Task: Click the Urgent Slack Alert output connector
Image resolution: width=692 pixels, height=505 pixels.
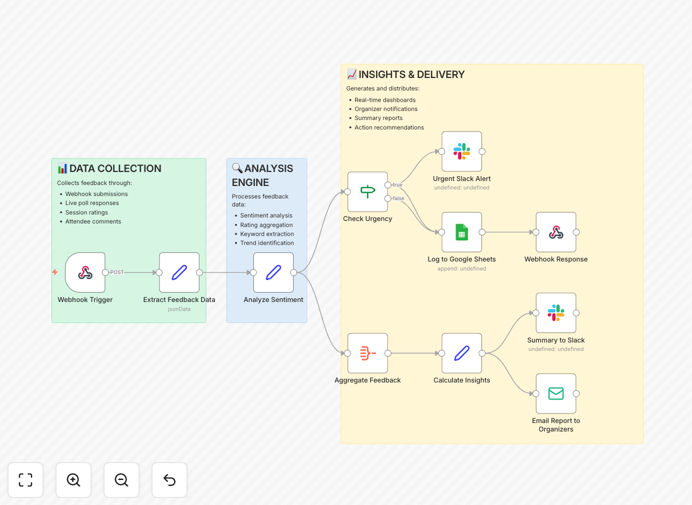Action: pos(482,151)
